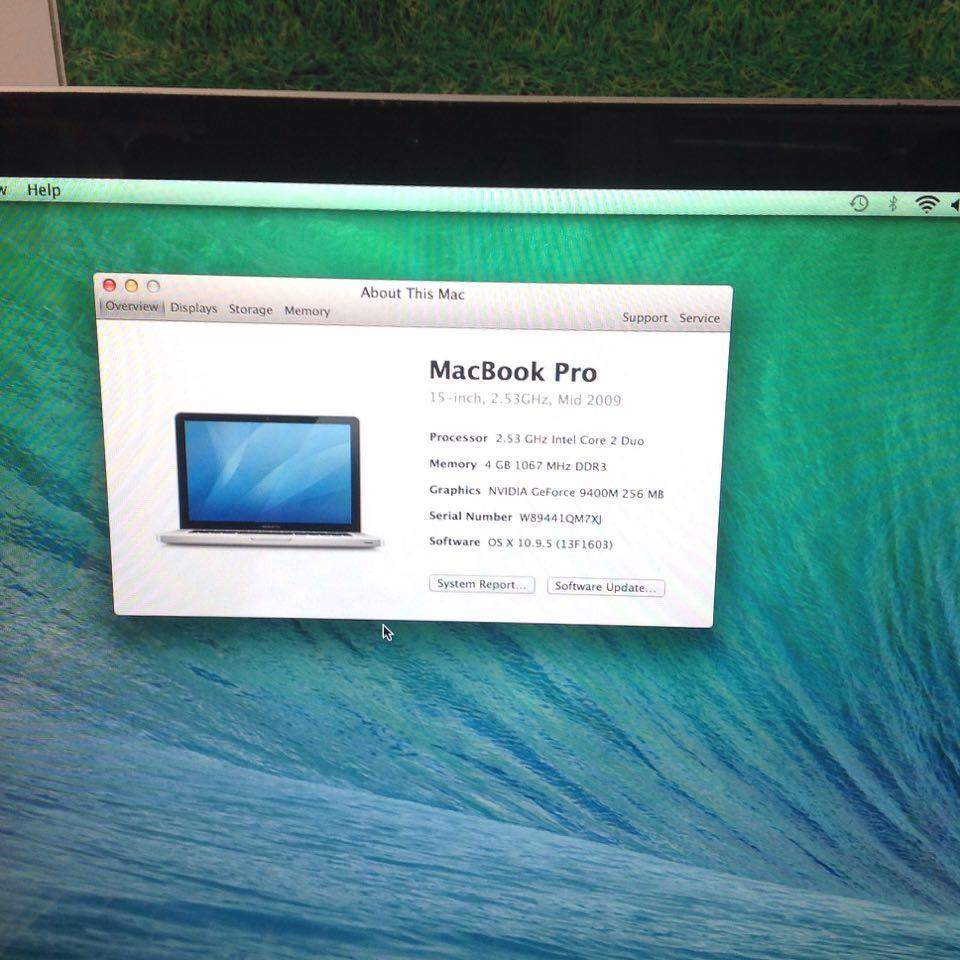Select the Overview tab
Viewport: 960px width, 960px height.
[132, 306]
